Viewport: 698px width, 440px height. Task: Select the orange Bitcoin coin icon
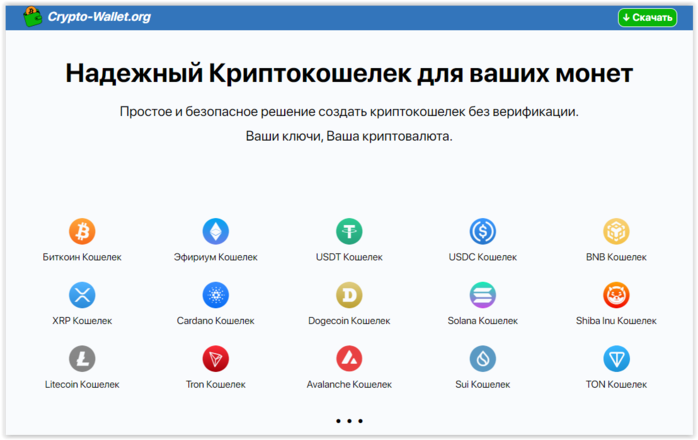coord(82,232)
